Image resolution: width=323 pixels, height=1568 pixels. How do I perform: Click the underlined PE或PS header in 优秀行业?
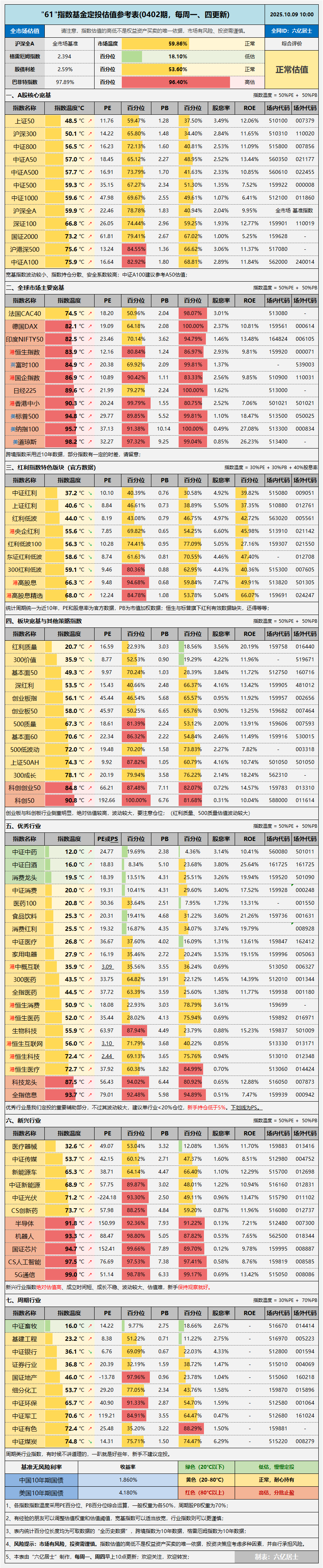[107, 839]
